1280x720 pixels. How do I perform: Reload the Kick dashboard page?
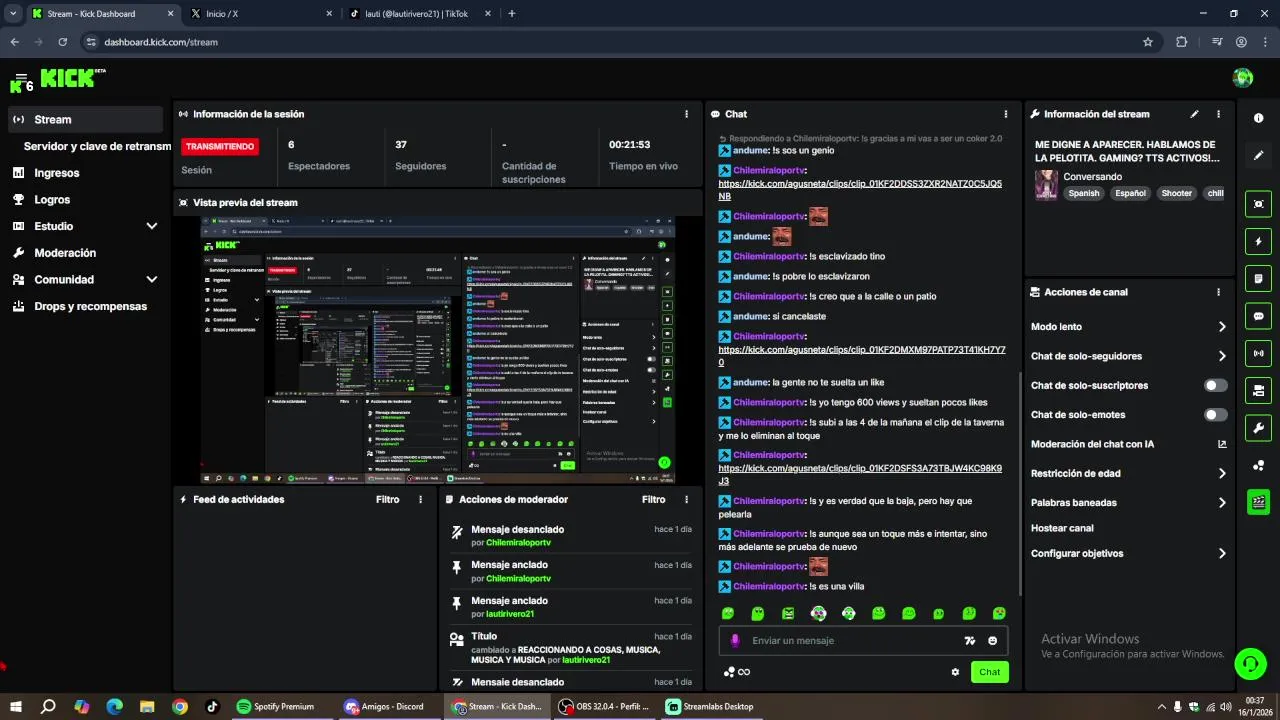pyautogui.click(x=63, y=42)
